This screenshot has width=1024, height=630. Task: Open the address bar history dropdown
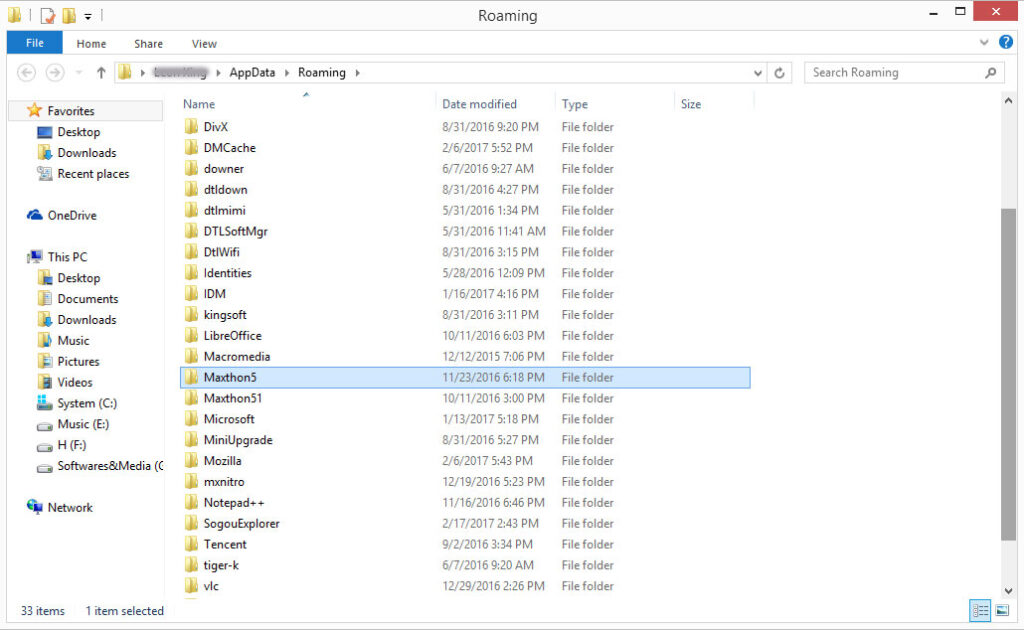click(x=758, y=72)
